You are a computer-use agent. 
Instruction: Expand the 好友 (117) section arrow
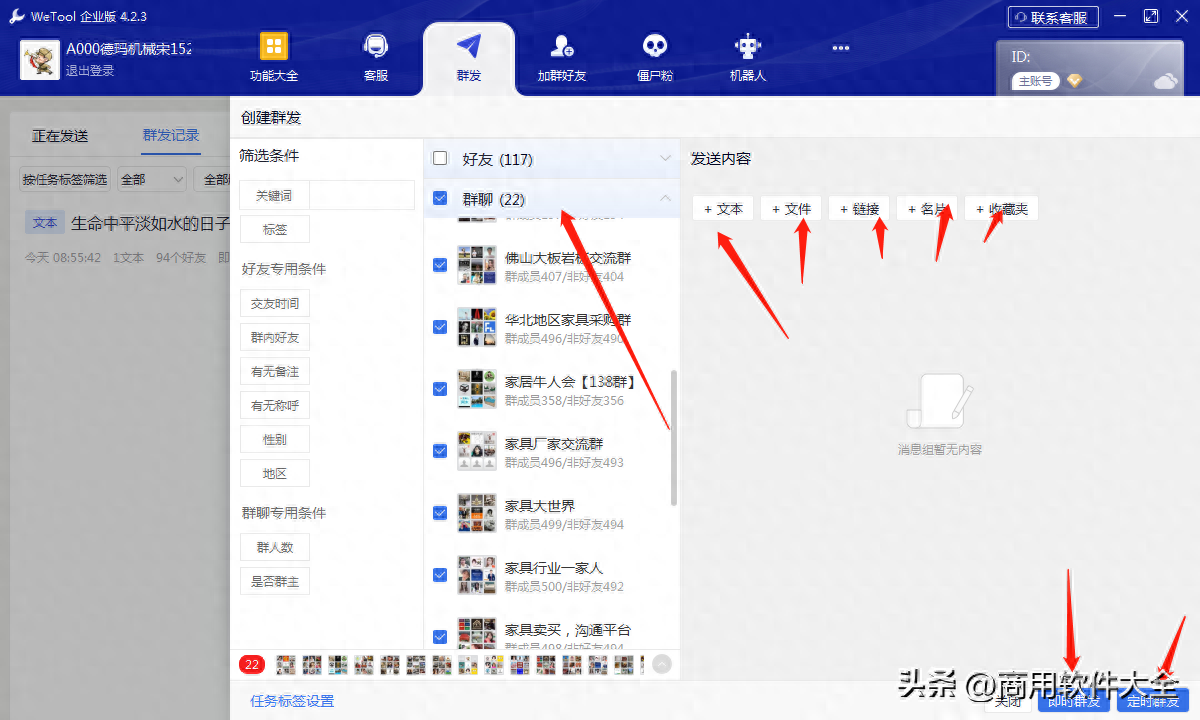pyautogui.click(x=663, y=158)
